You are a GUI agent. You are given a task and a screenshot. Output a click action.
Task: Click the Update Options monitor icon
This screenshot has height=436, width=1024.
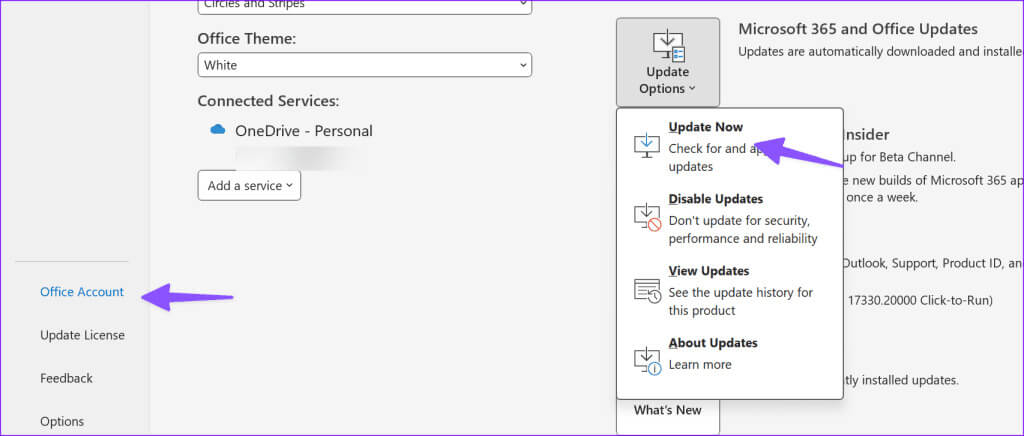pyautogui.click(x=668, y=47)
